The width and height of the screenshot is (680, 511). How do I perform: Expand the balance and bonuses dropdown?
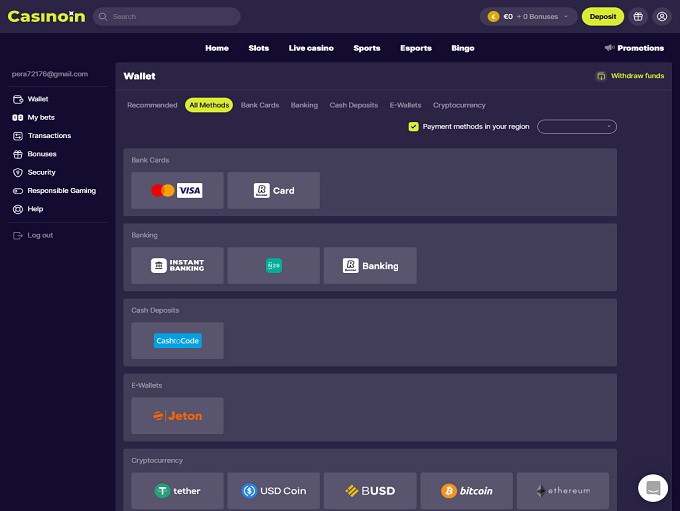pos(530,17)
